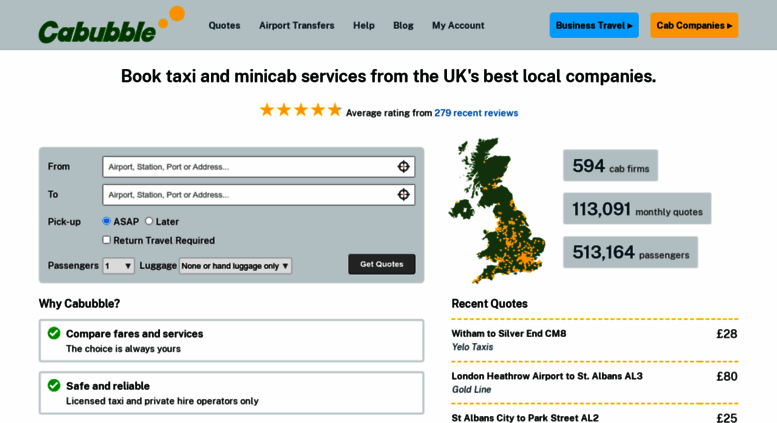Click the Cabubble logo
Image resolution: width=777 pixels, height=423 pixels.
pos(111,25)
